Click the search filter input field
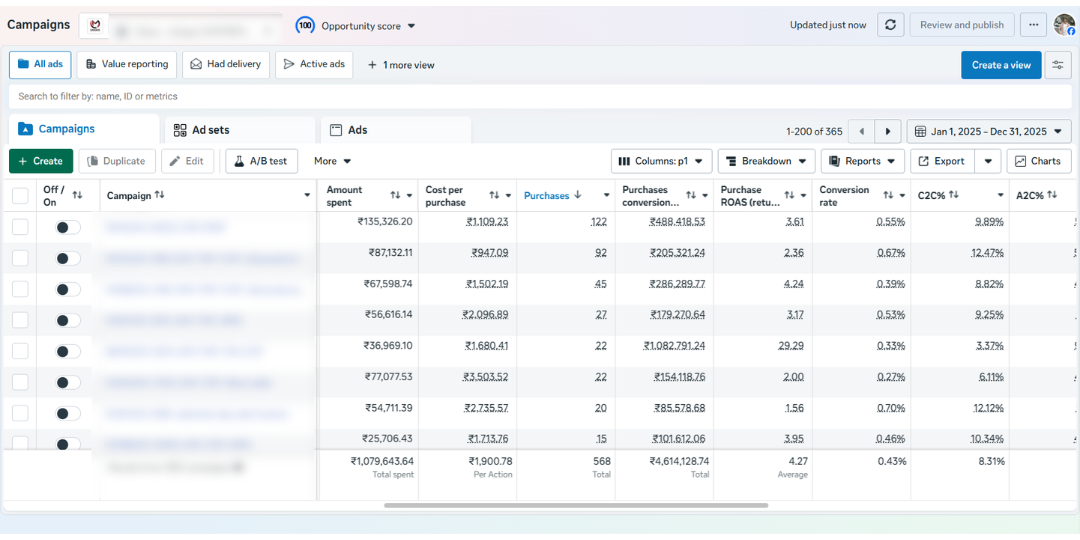Screen dimensions: 1080x540 click(400, 96)
